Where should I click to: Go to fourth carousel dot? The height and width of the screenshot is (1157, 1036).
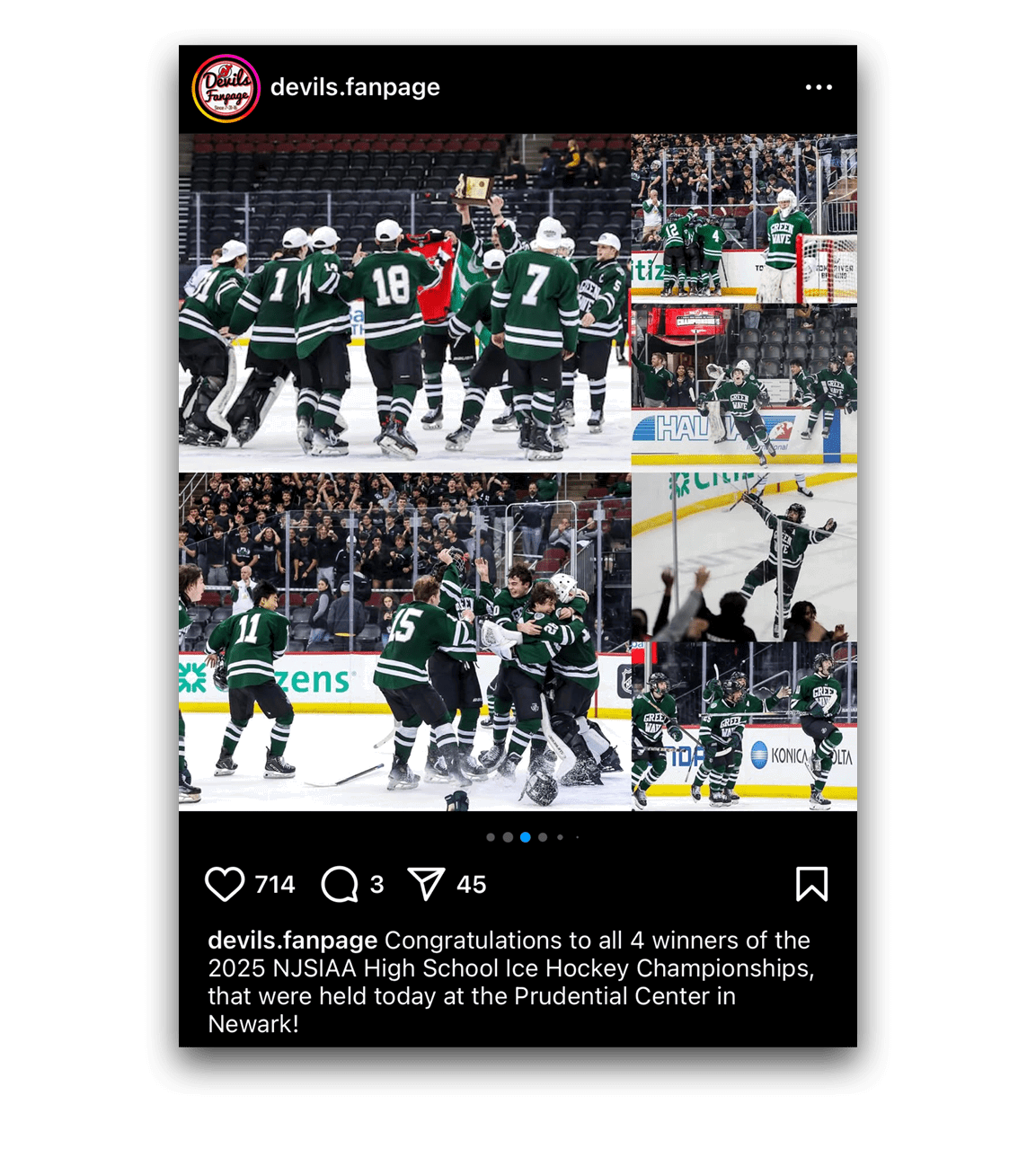543,837
